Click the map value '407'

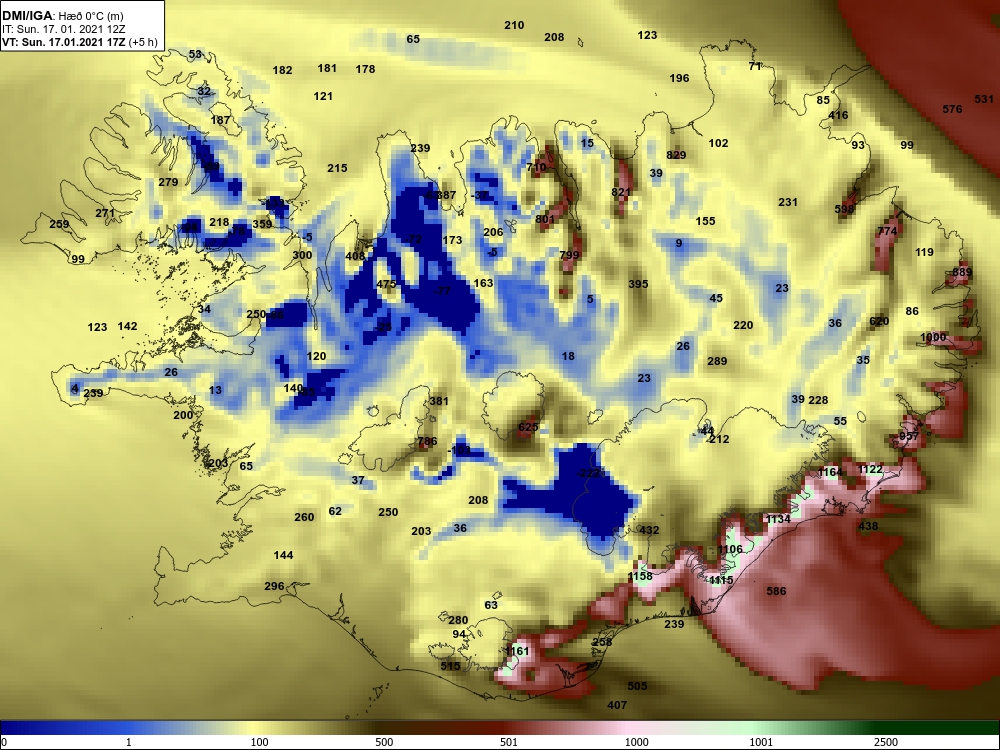[617, 705]
